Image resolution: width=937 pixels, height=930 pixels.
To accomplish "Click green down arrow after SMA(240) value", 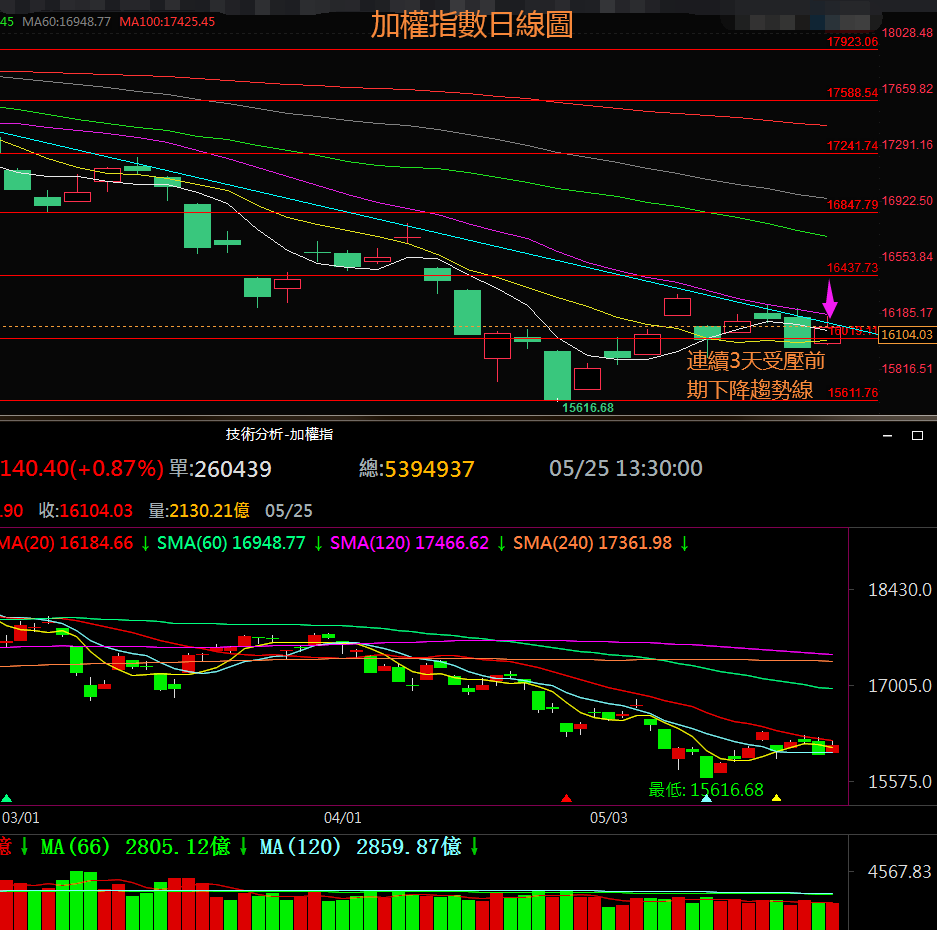I will pos(685,544).
